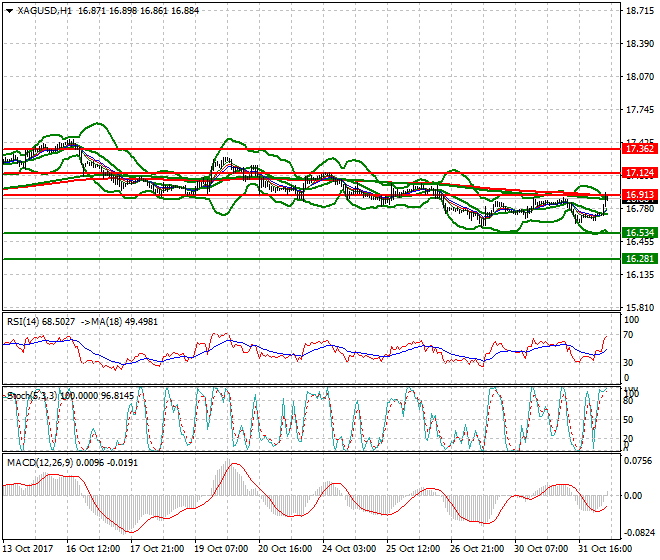Viewport: 660px width, 560px height.
Task: Click the 70 overbought level on RSI scale
Action: point(628,335)
